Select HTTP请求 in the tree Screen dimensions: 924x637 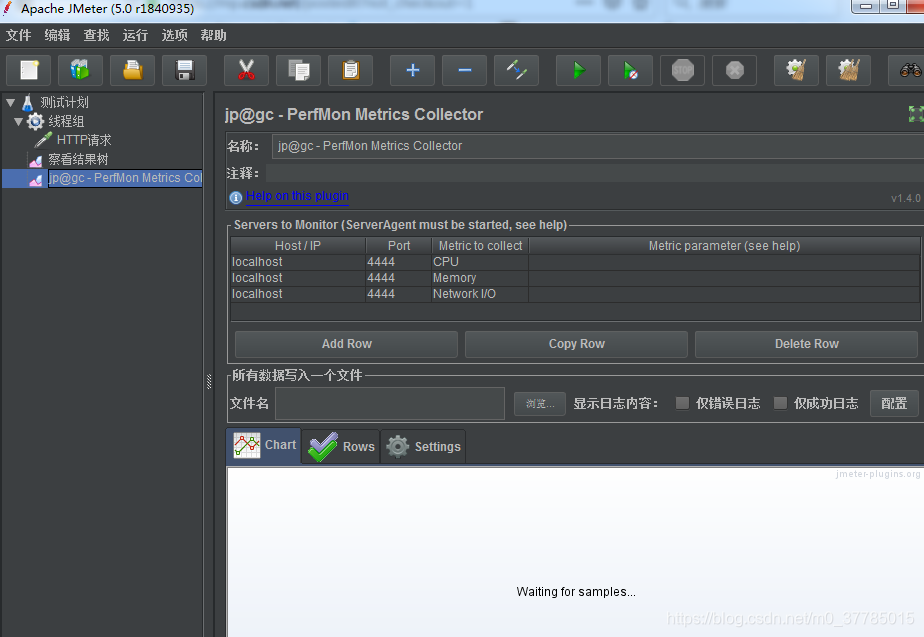(x=84, y=140)
